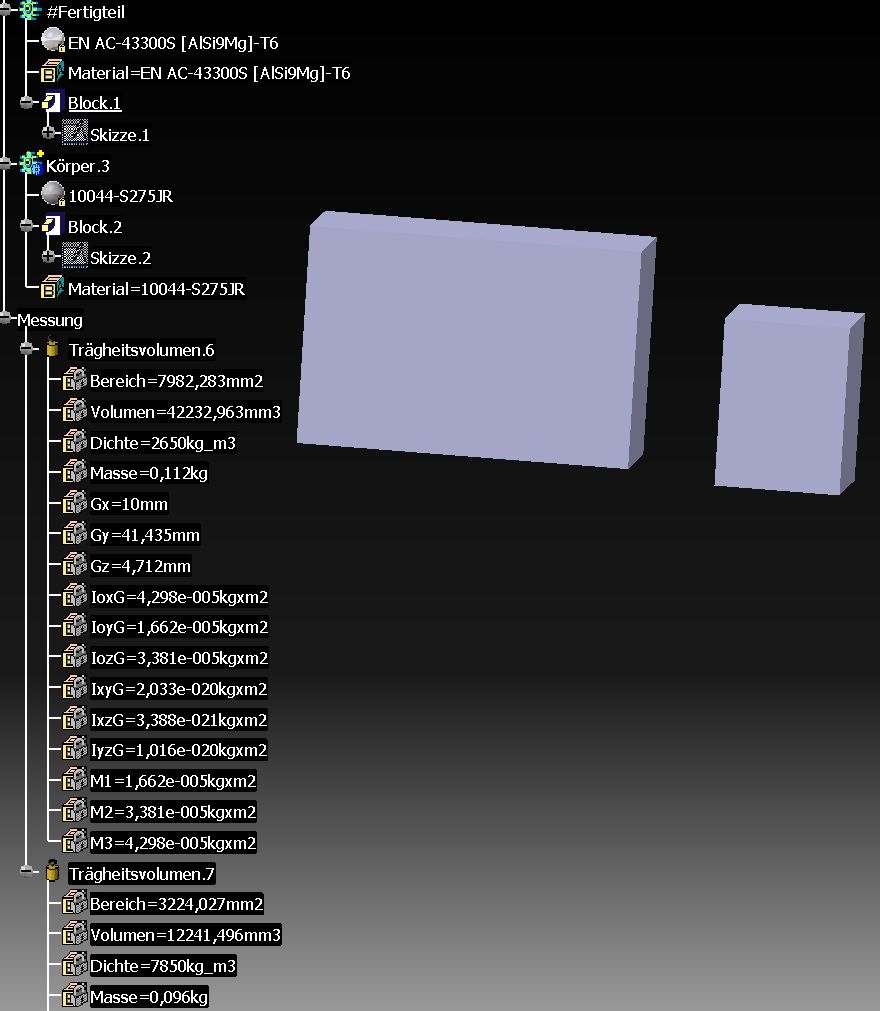Select the EN AC-43300S material sphere icon
This screenshot has height=1011, width=880.
pos(53,40)
